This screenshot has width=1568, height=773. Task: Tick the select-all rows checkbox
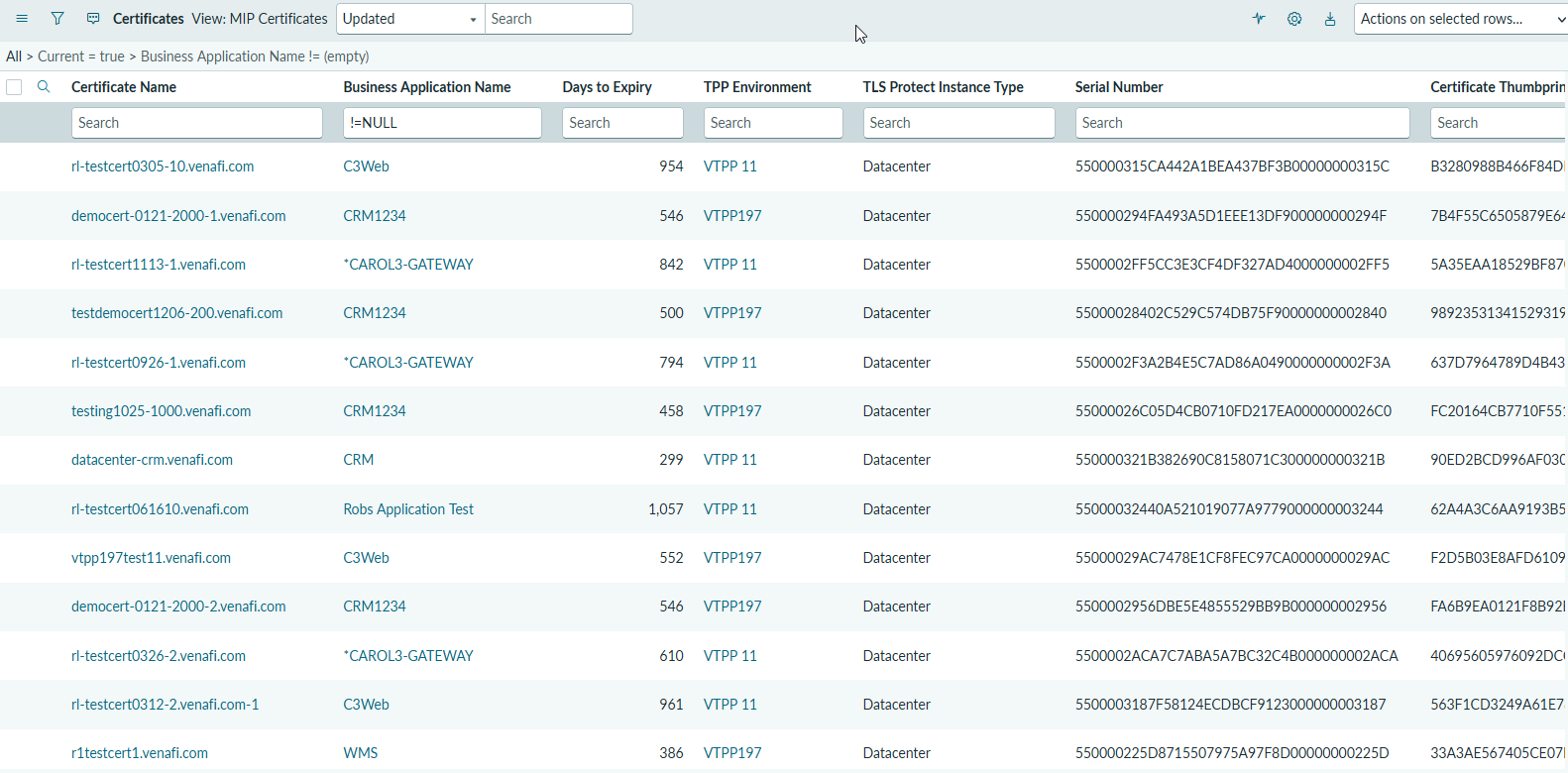click(14, 87)
